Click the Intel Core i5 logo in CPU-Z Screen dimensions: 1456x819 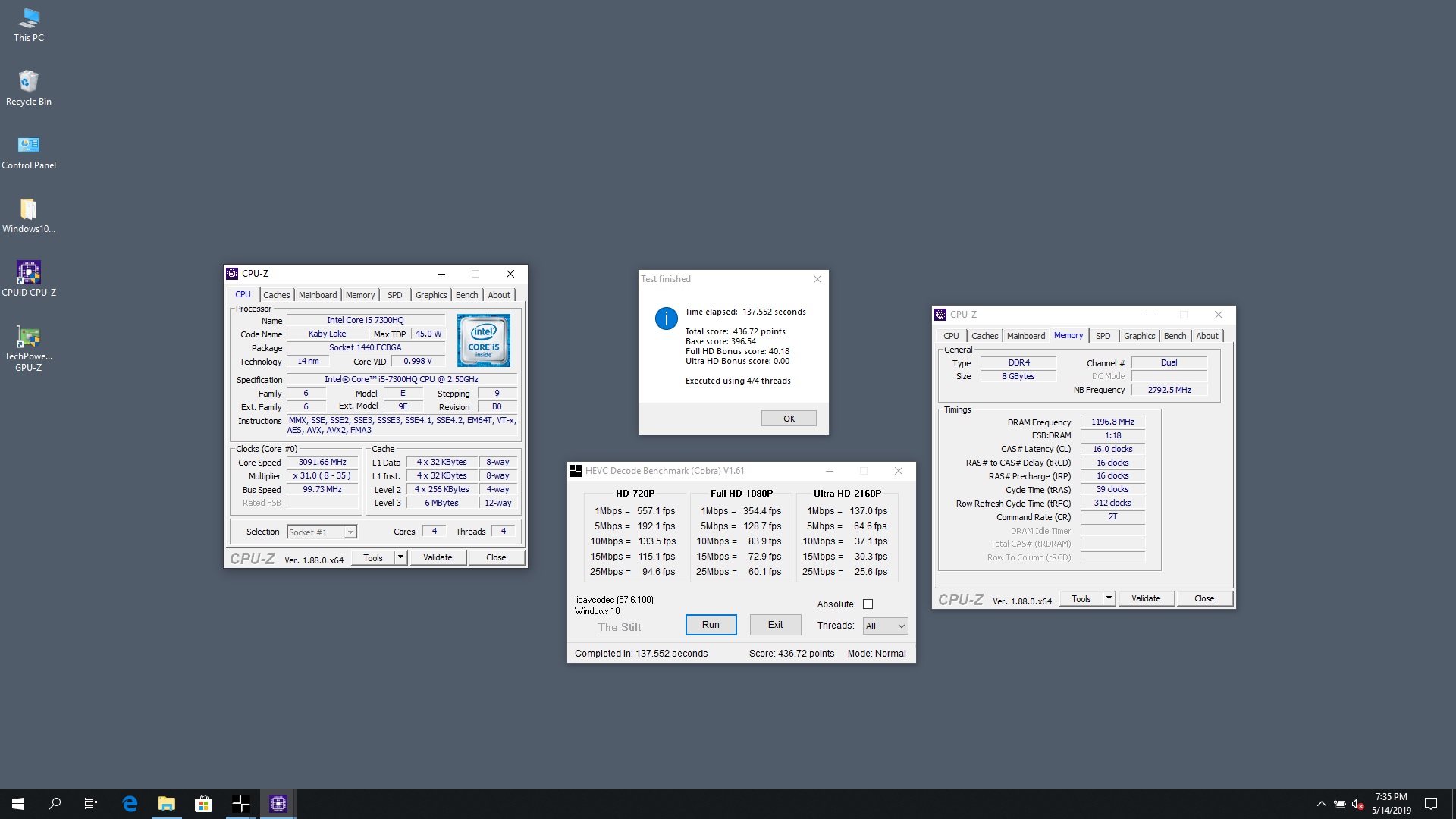[x=484, y=340]
